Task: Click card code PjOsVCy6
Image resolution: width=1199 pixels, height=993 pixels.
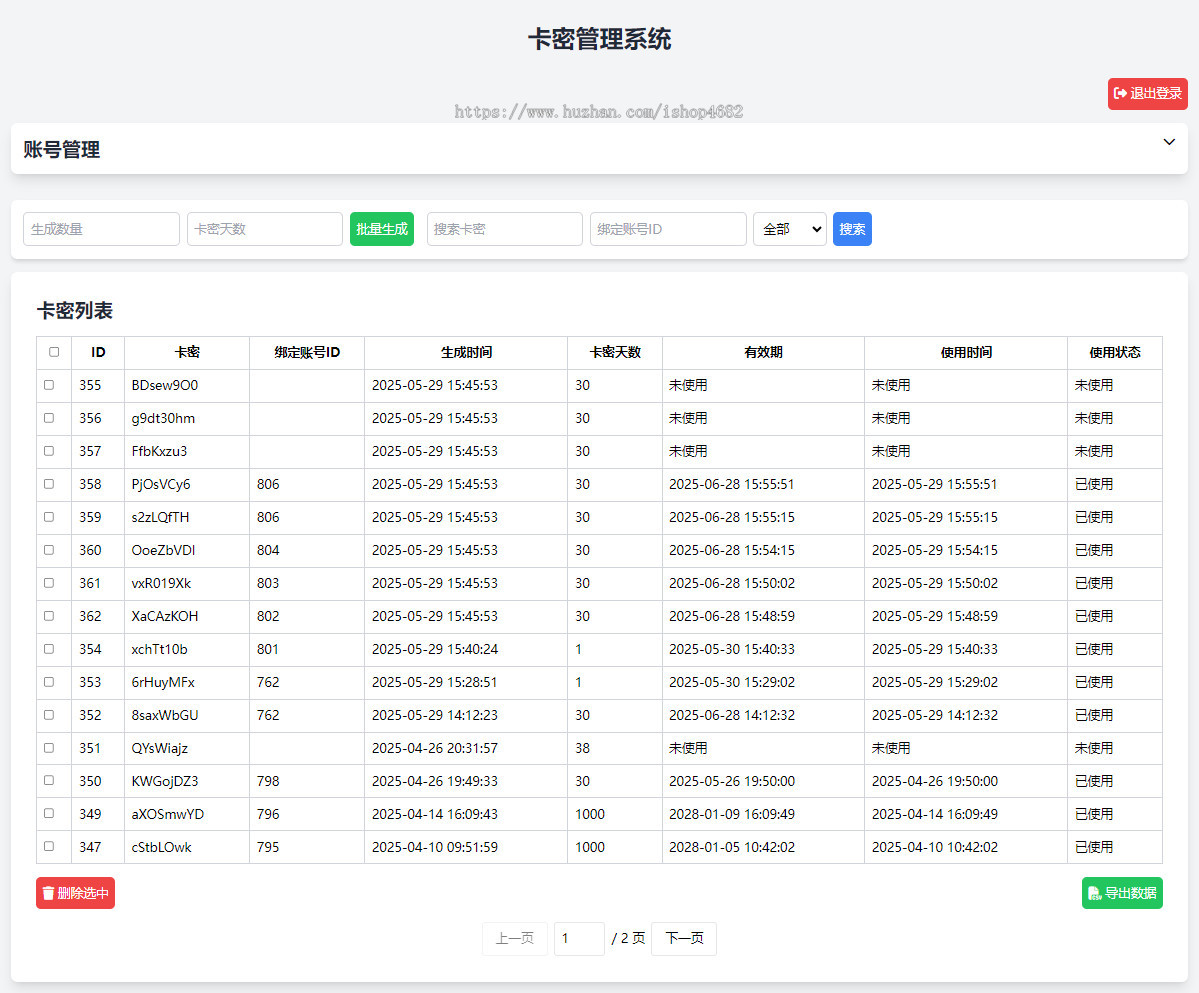Action: tap(161, 484)
